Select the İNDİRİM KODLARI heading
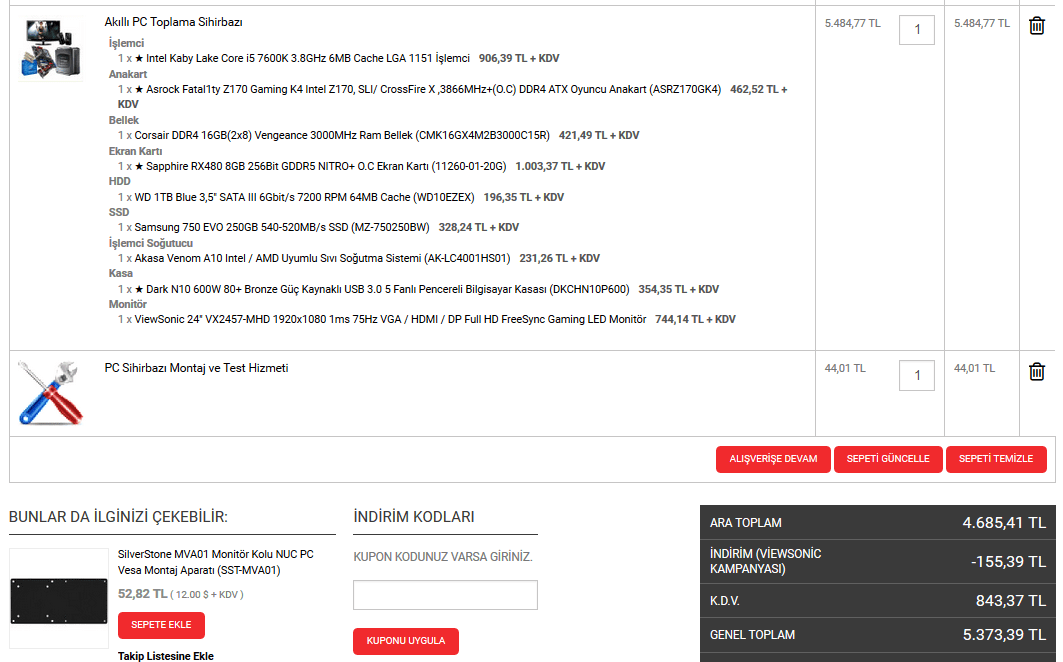The height and width of the screenshot is (662, 1063). point(414,517)
